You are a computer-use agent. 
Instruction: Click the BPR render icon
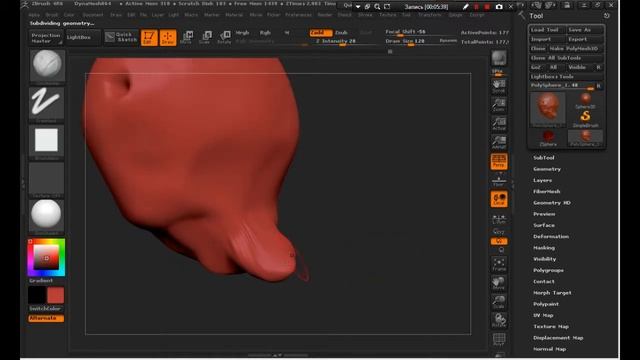[x=499, y=59]
